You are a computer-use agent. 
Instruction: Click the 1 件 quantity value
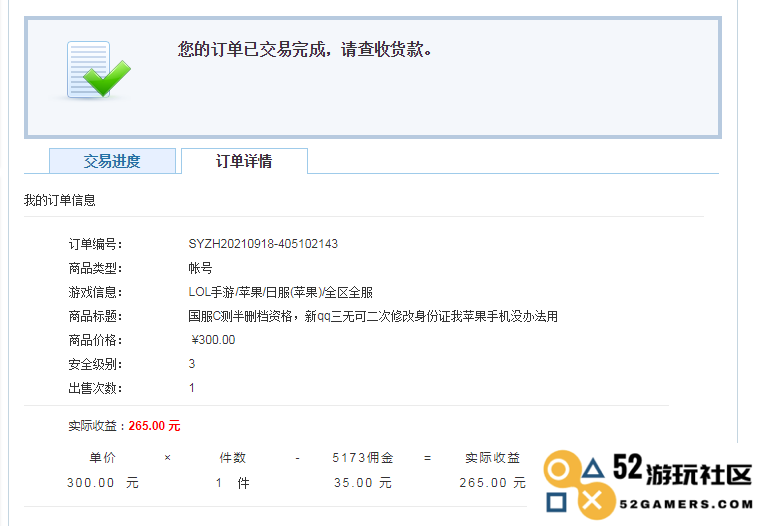pos(233,483)
